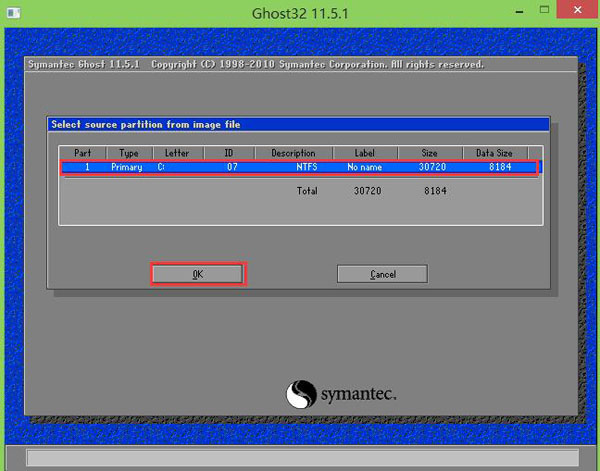
Task: Click the Select source partition dialog title
Action: 146,124
